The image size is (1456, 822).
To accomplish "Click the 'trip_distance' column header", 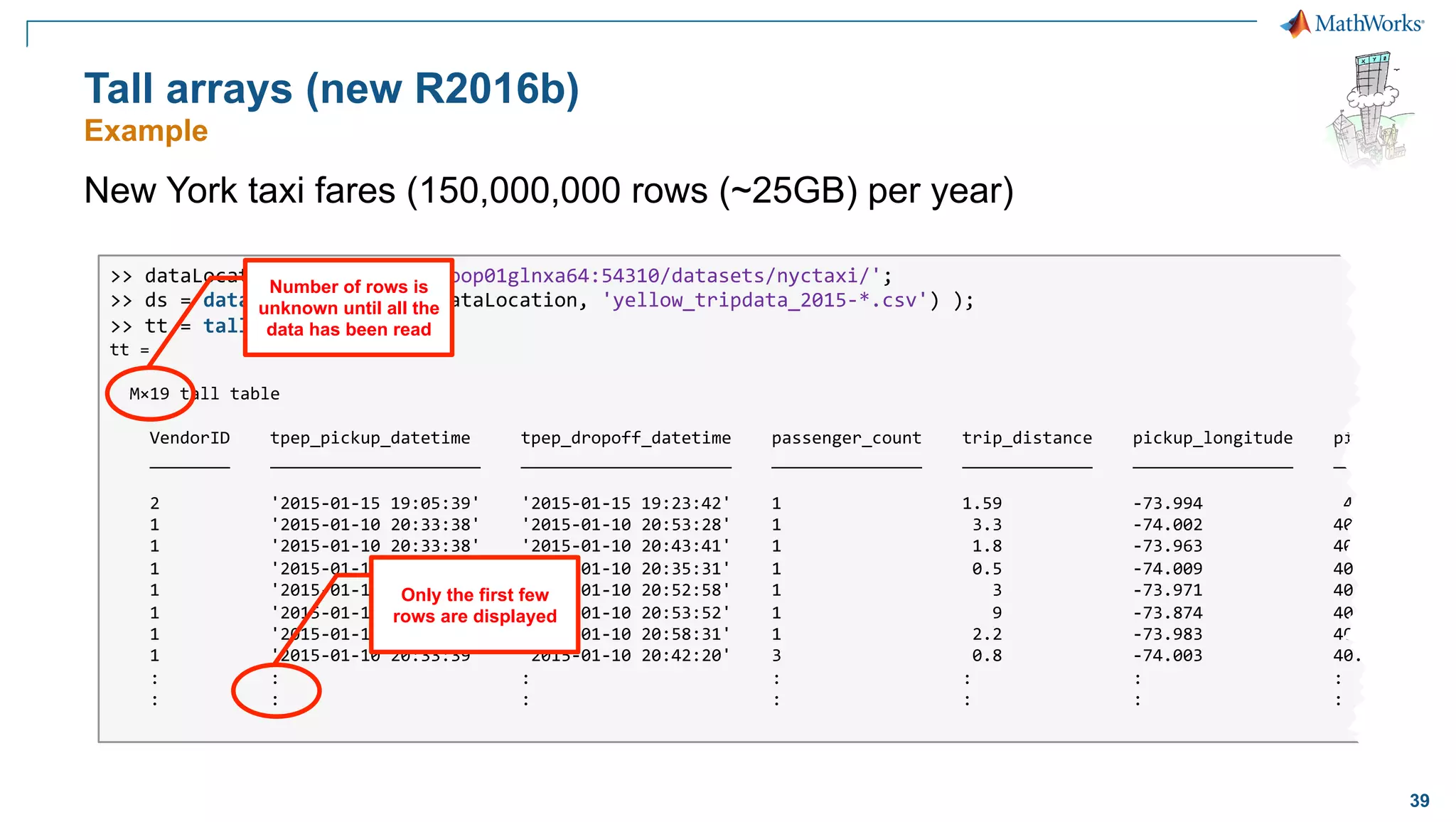I will [1027, 439].
